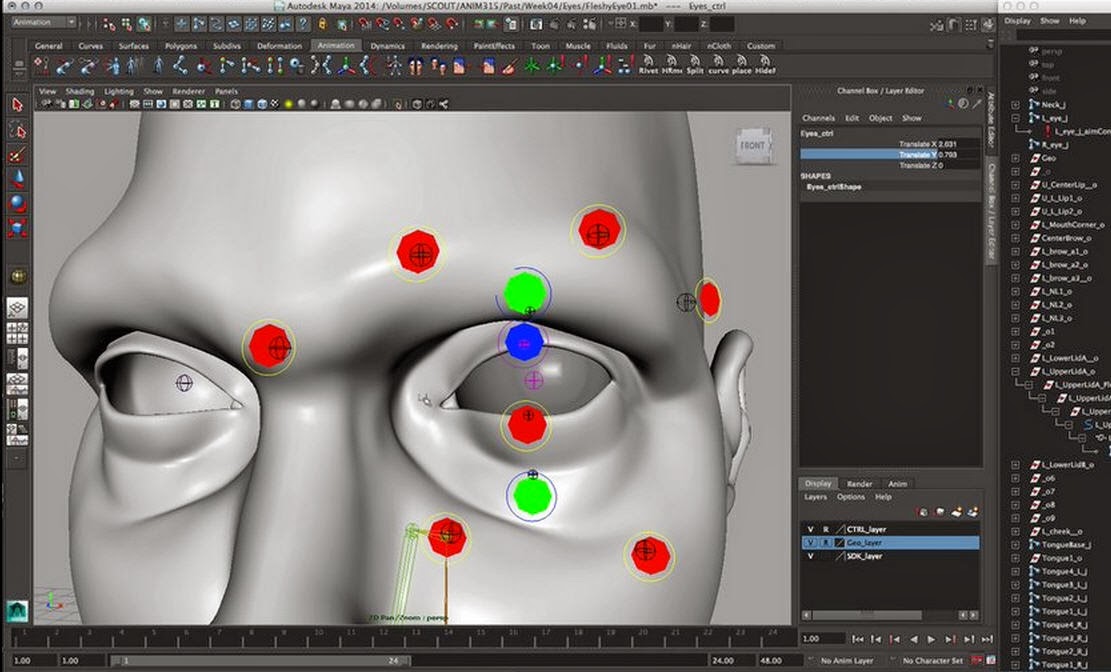Click play backwards button
Viewport: 1111px width, 672px height.
pos(913,639)
